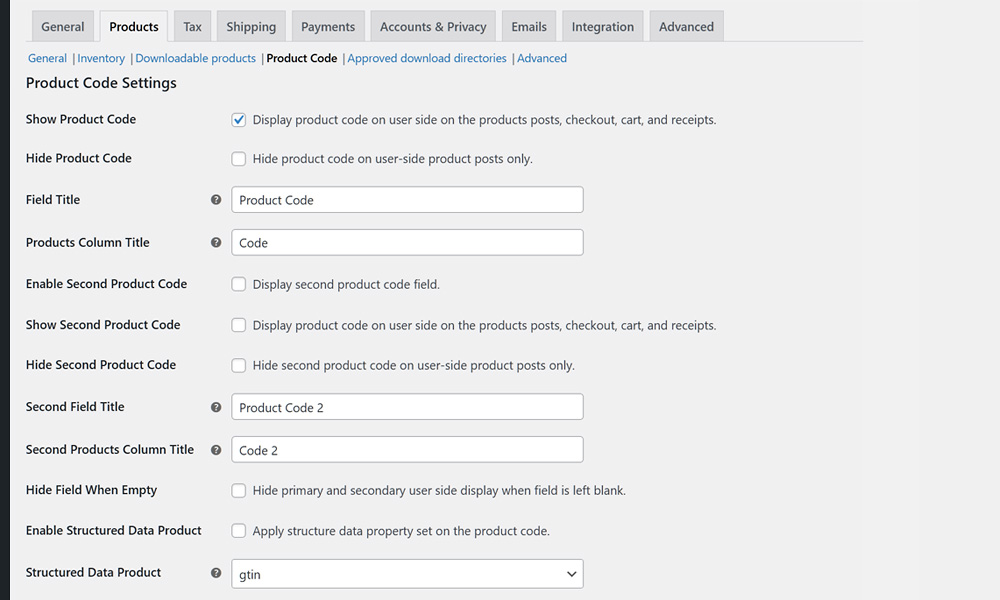Click 'Hide product code on user-side product posts only.' label
Viewport: 1000px width, 600px height.
392,159
